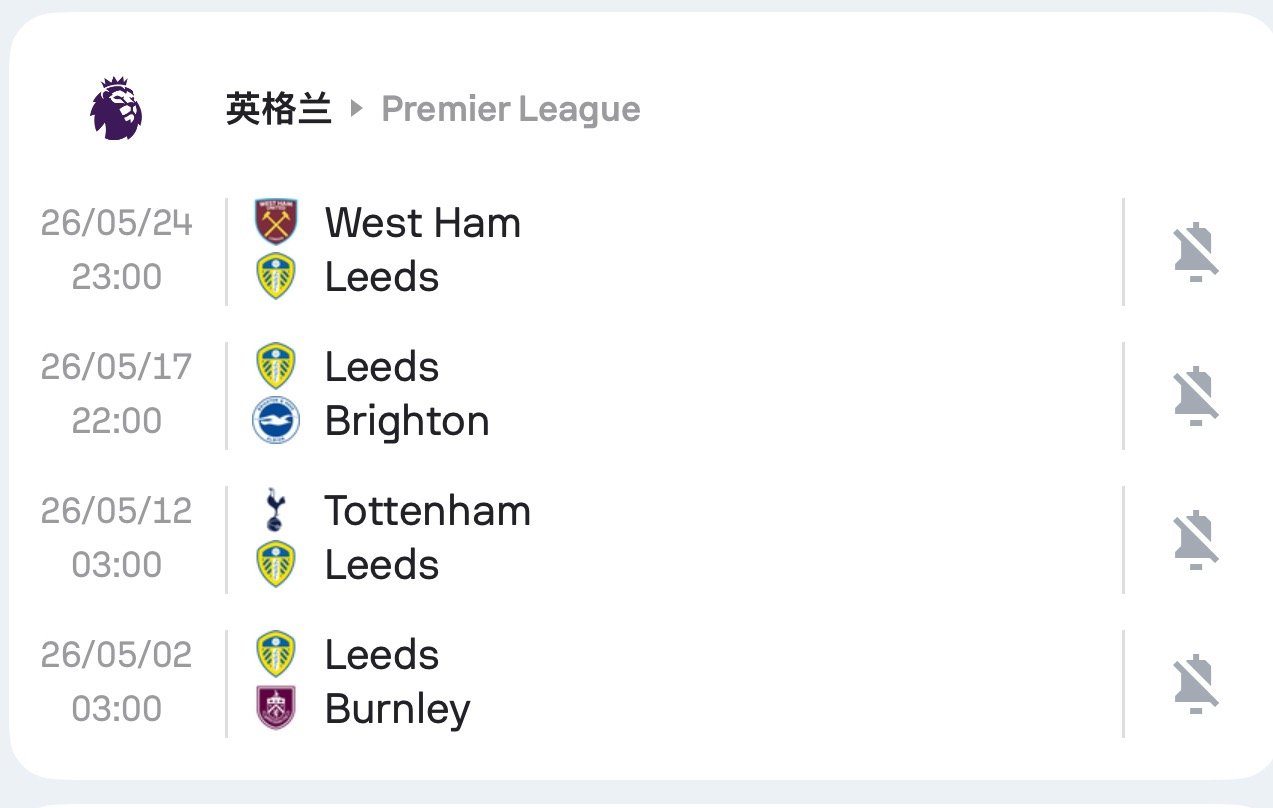Enable notifications for West Ham vs Leeds
The height and width of the screenshot is (808, 1273).
pos(1196,251)
